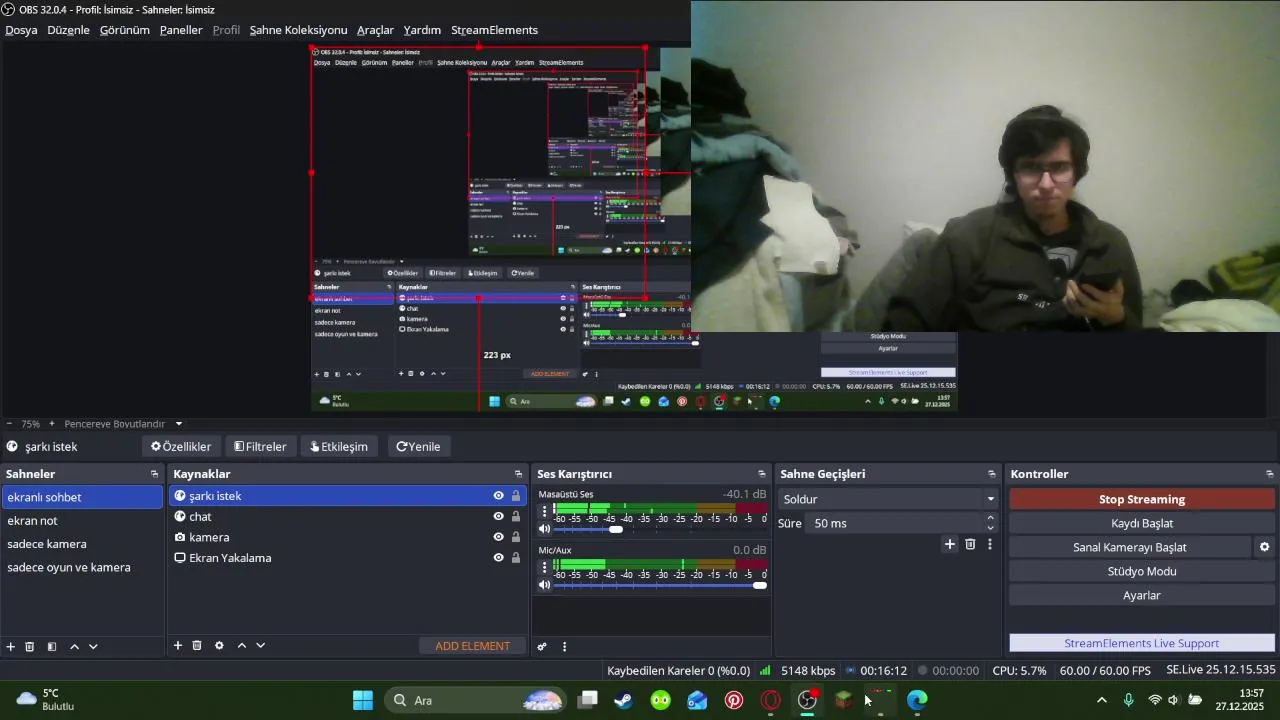Viewport: 1280px width, 720px height.
Task: Undock the Kaynaklar panel
Action: tap(518, 474)
